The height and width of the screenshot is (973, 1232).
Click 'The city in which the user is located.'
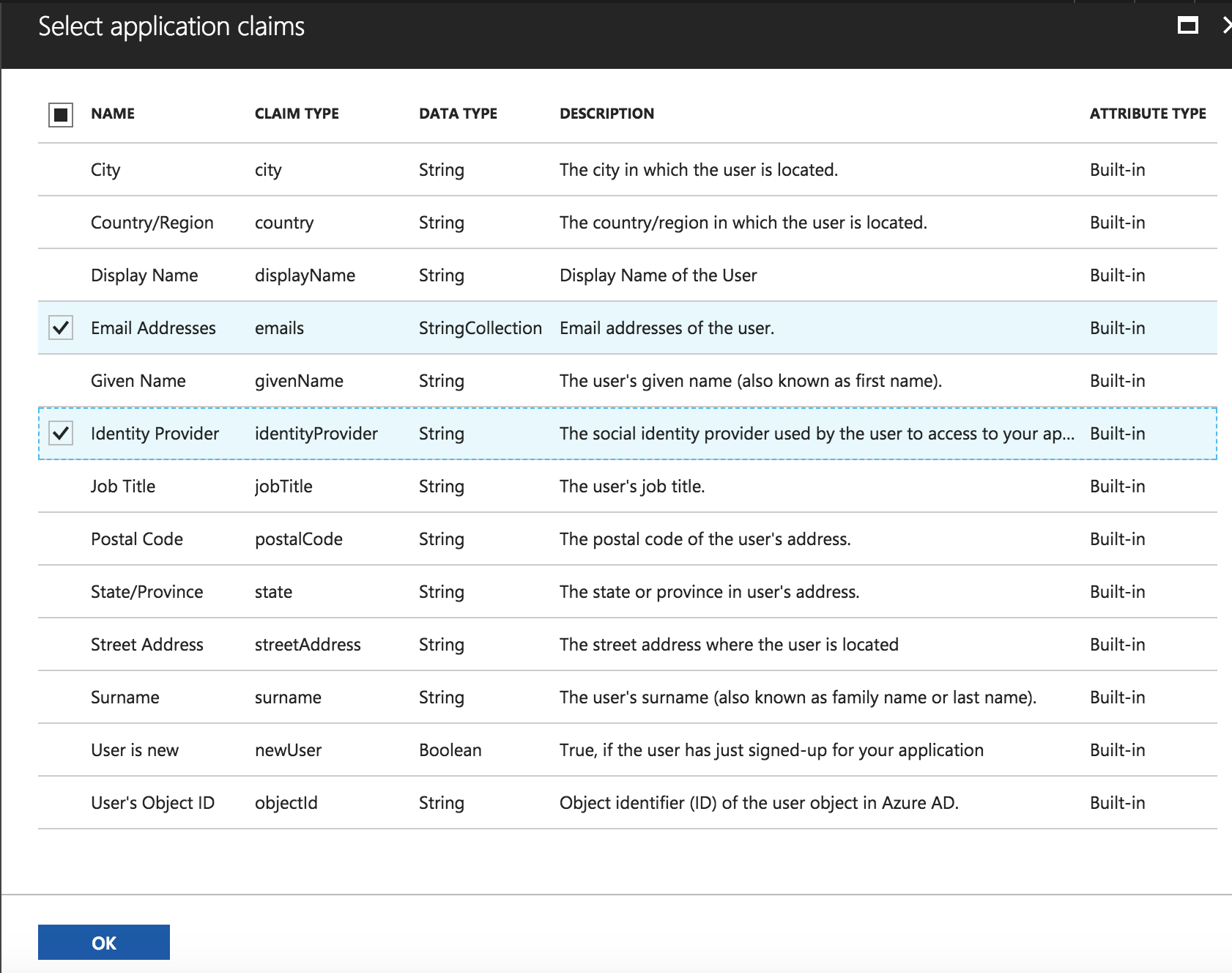click(x=699, y=169)
